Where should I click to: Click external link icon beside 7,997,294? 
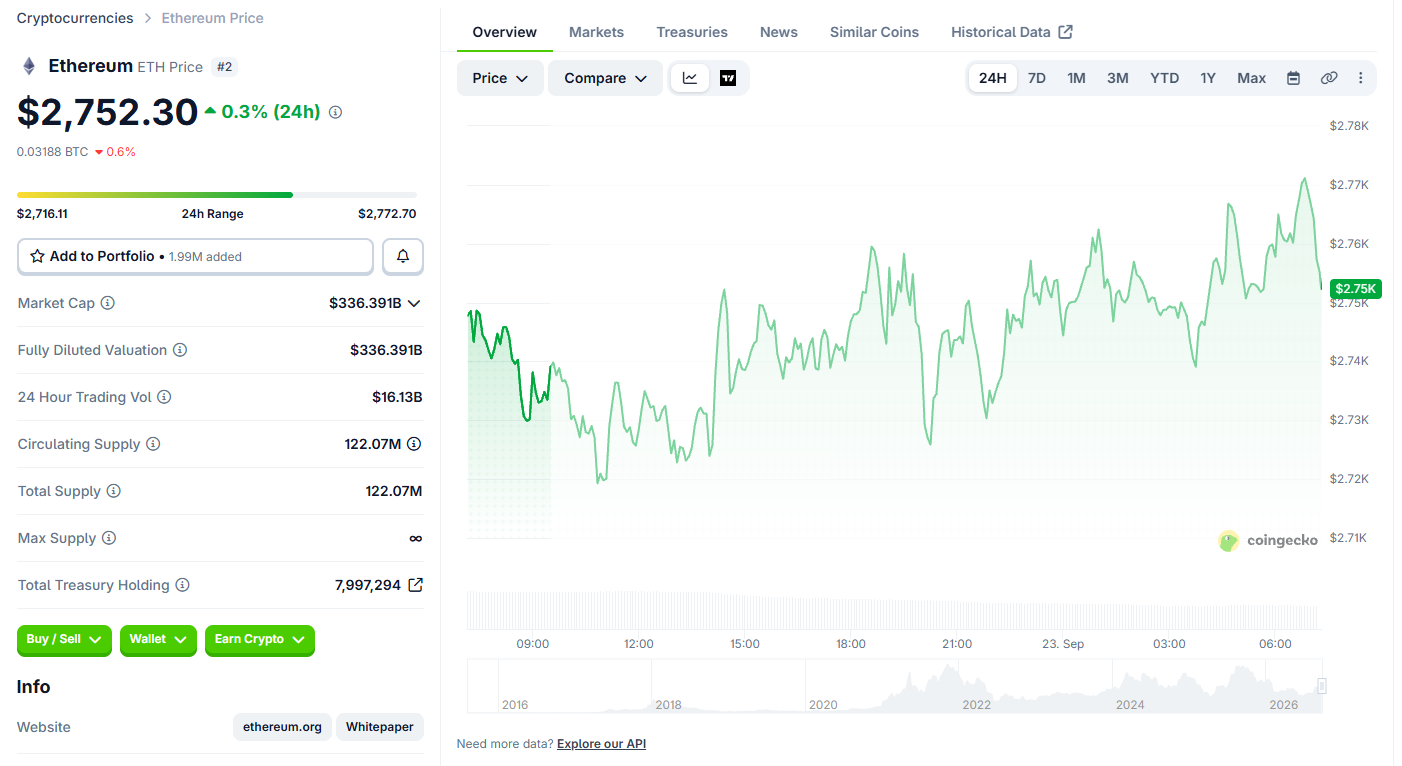(416, 585)
